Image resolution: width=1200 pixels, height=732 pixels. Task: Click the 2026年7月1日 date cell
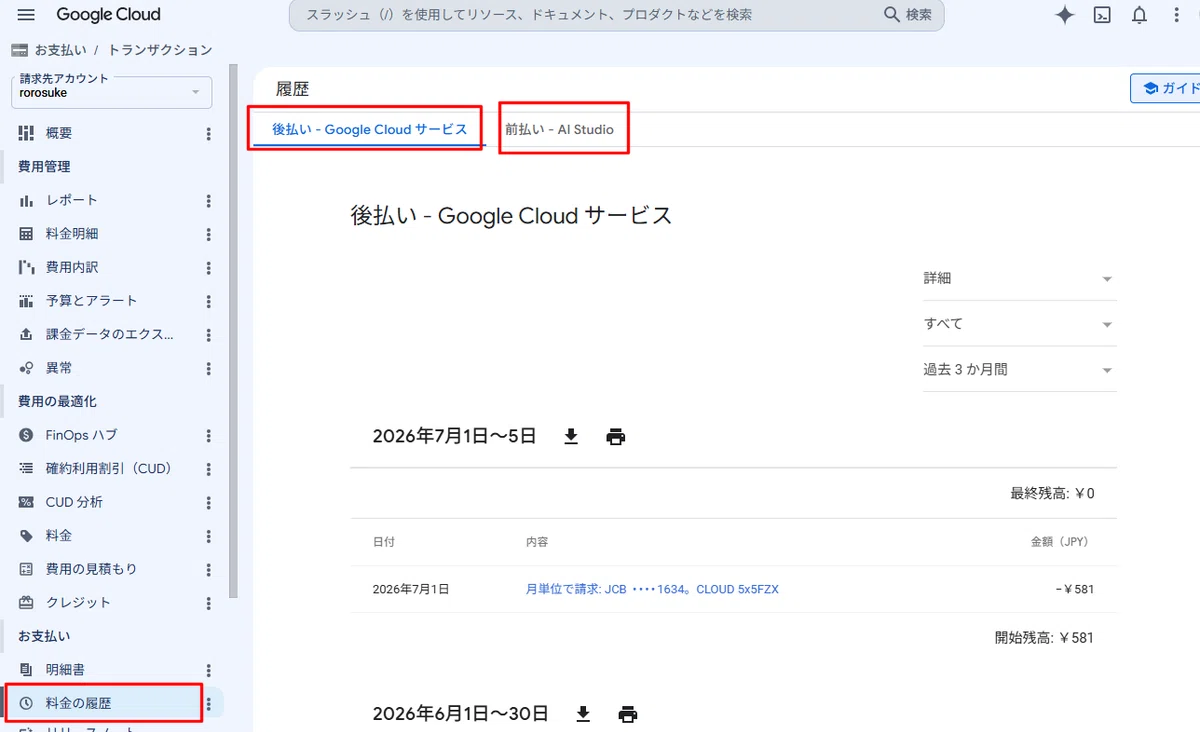pyautogui.click(x=411, y=589)
